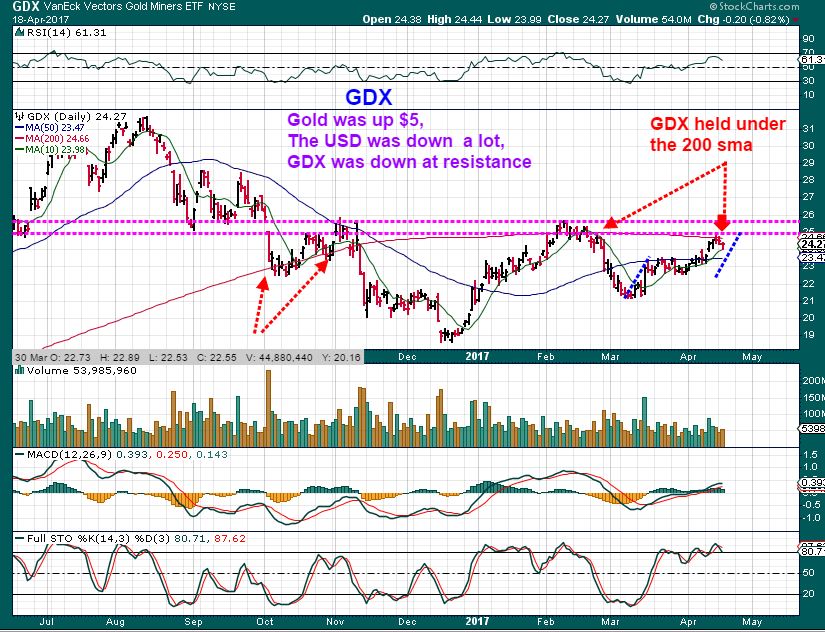Click the 'GDX (Daily) 24.27' legend label
This screenshot has height=632, width=825.
click(76, 117)
